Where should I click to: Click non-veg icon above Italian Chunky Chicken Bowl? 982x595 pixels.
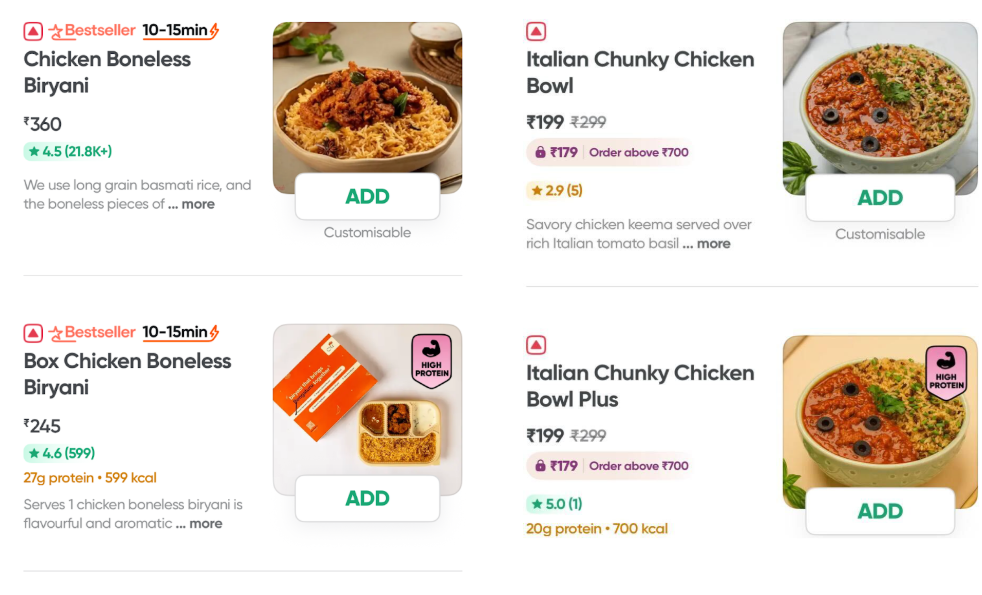click(536, 31)
